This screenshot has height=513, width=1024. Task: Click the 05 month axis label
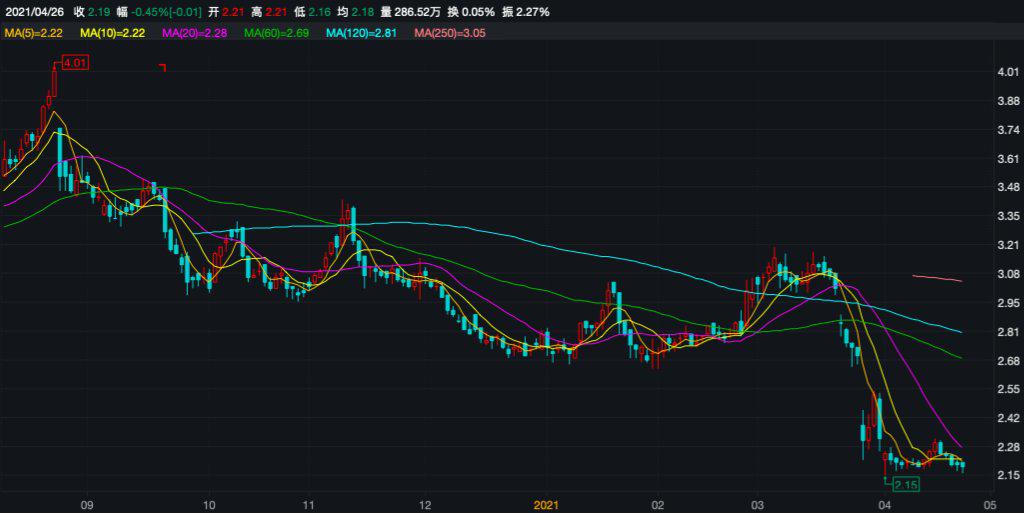click(x=990, y=505)
